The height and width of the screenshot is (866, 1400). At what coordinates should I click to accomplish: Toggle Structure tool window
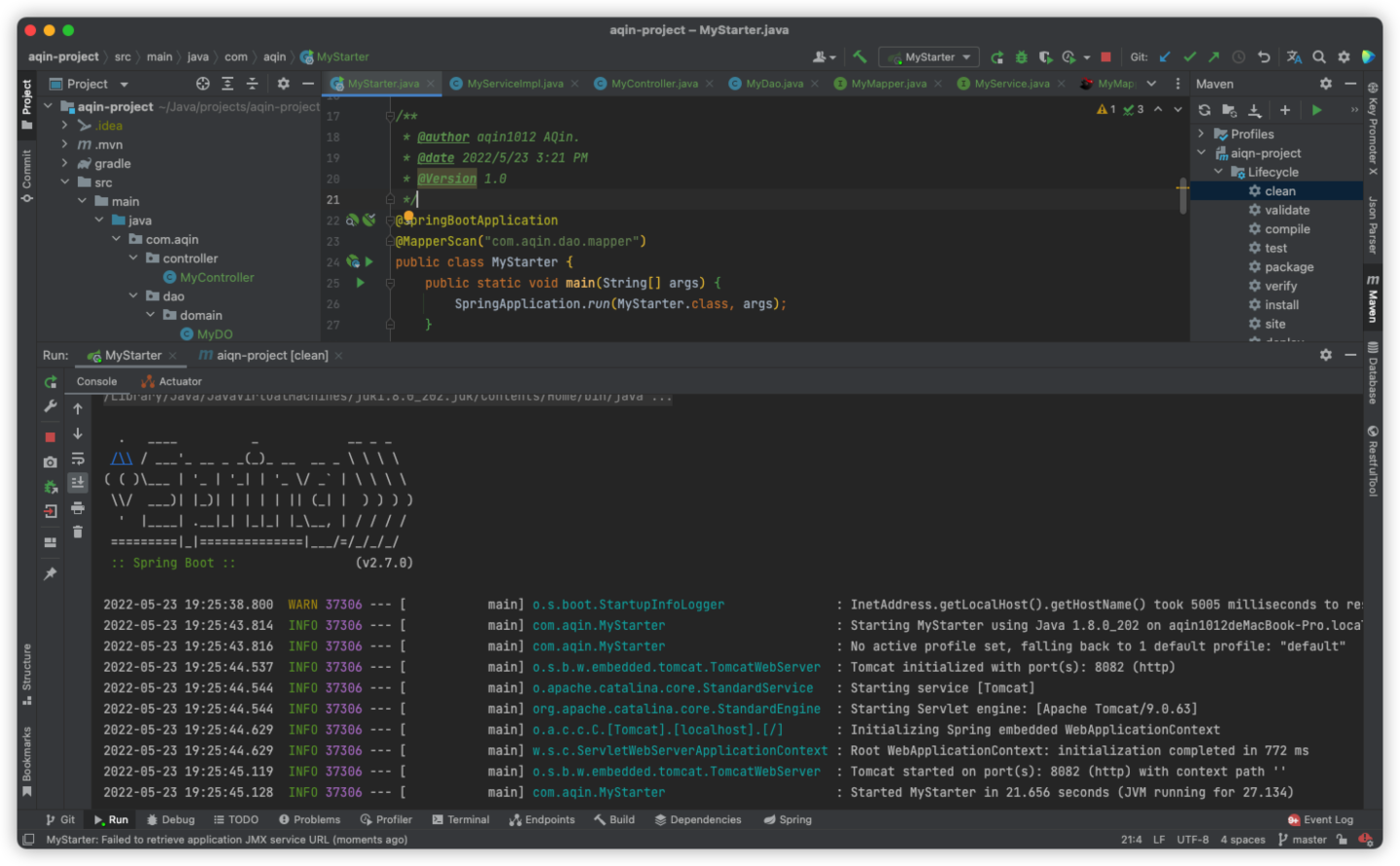27,674
